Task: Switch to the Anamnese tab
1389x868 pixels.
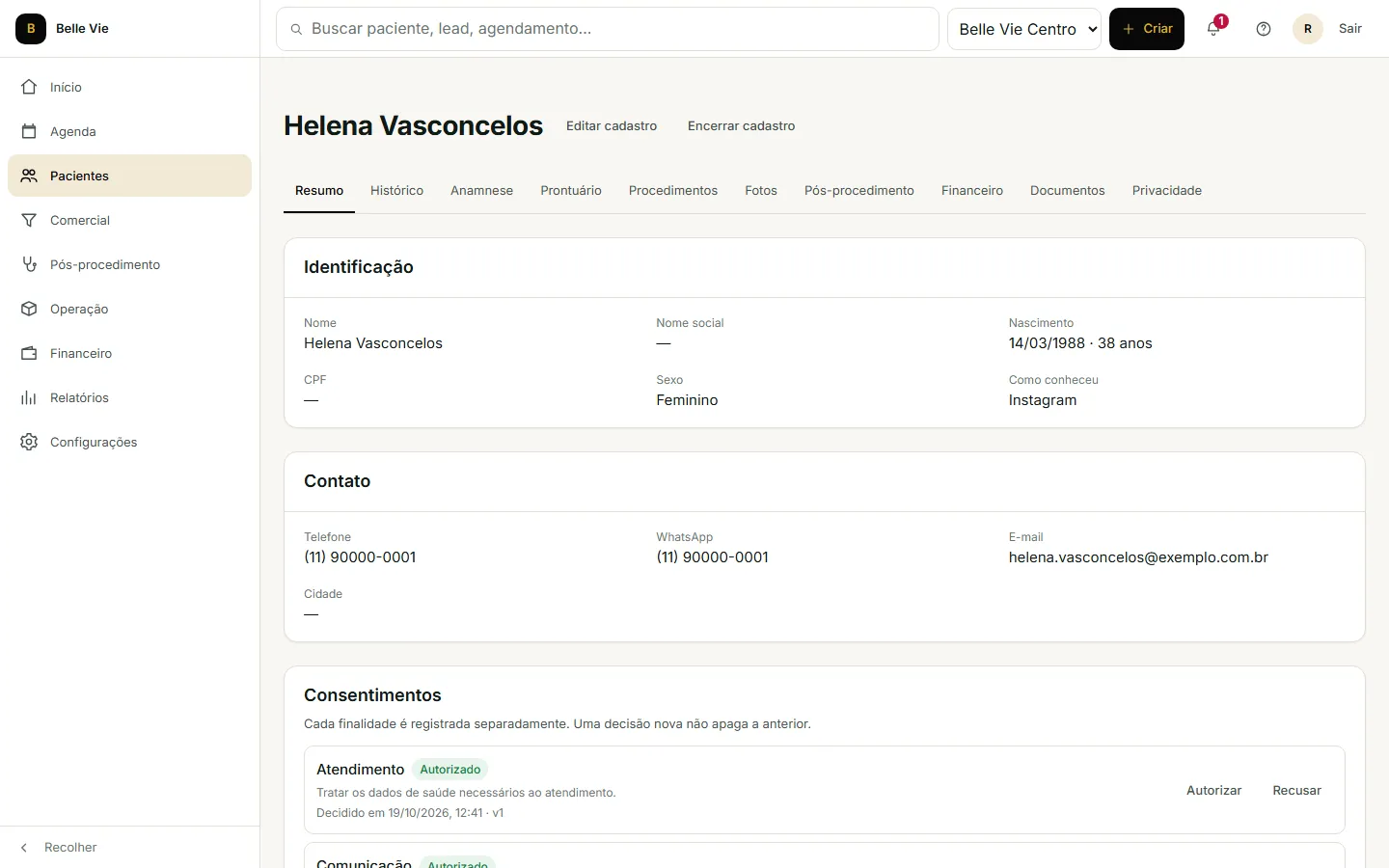Action: tap(481, 190)
